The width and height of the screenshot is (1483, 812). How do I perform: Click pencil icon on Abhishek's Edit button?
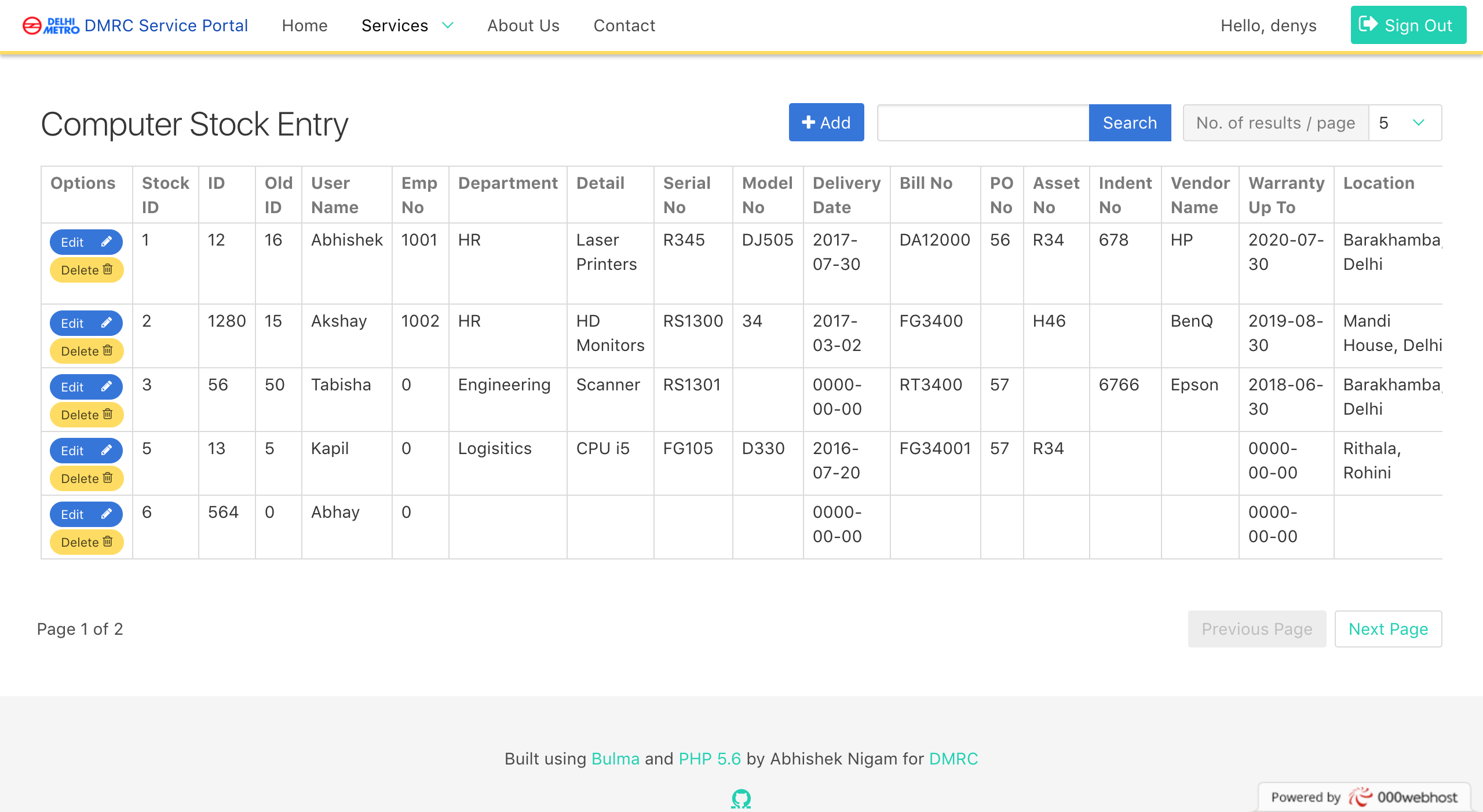pos(107,242)
